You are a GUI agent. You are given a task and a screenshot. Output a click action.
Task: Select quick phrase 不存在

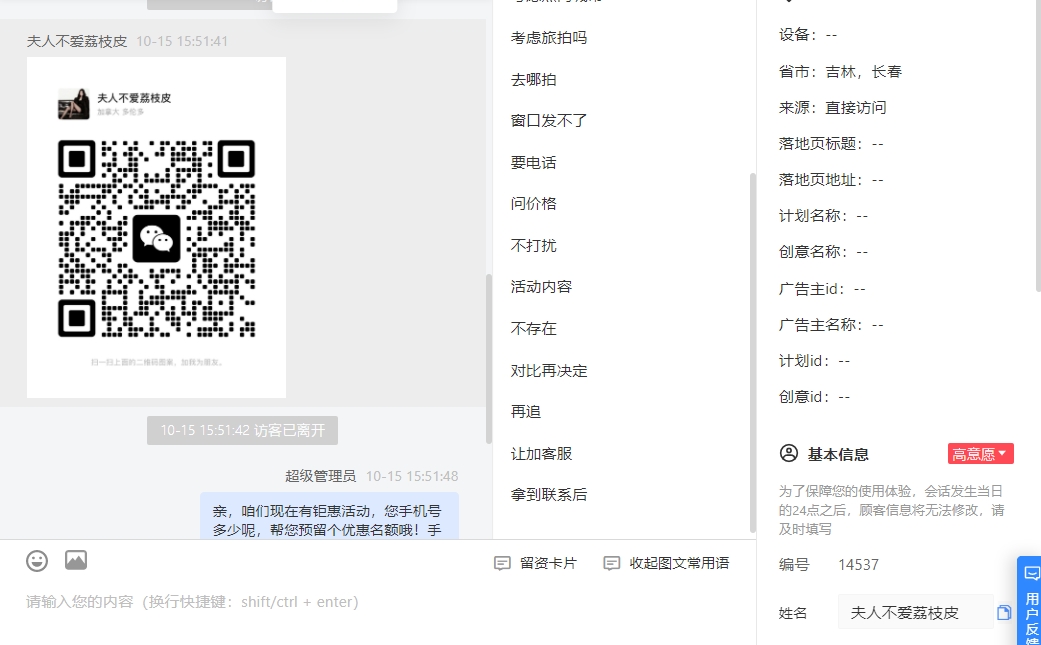point(533,328)
